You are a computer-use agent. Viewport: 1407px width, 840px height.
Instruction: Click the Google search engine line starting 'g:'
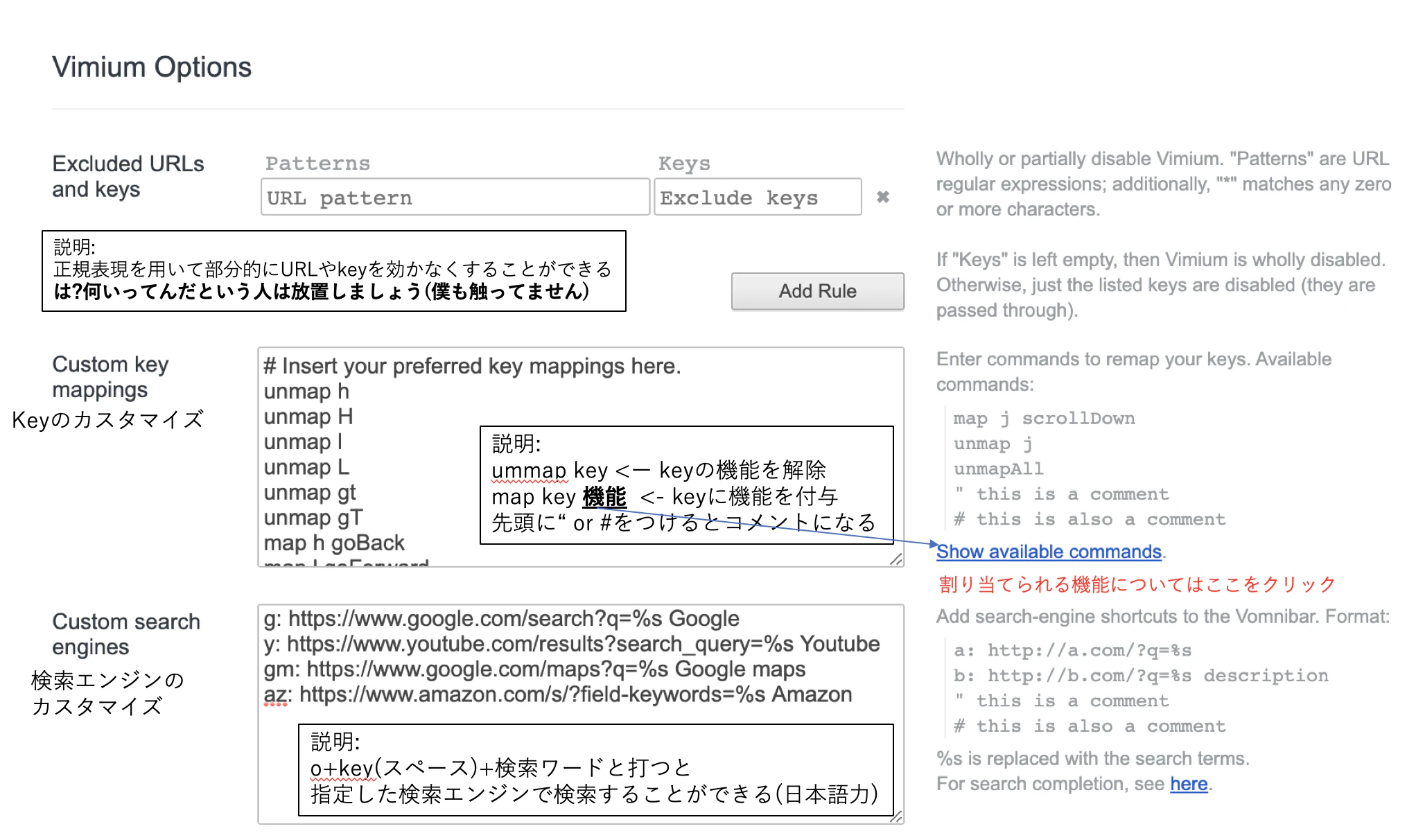(x=501, y=618)
